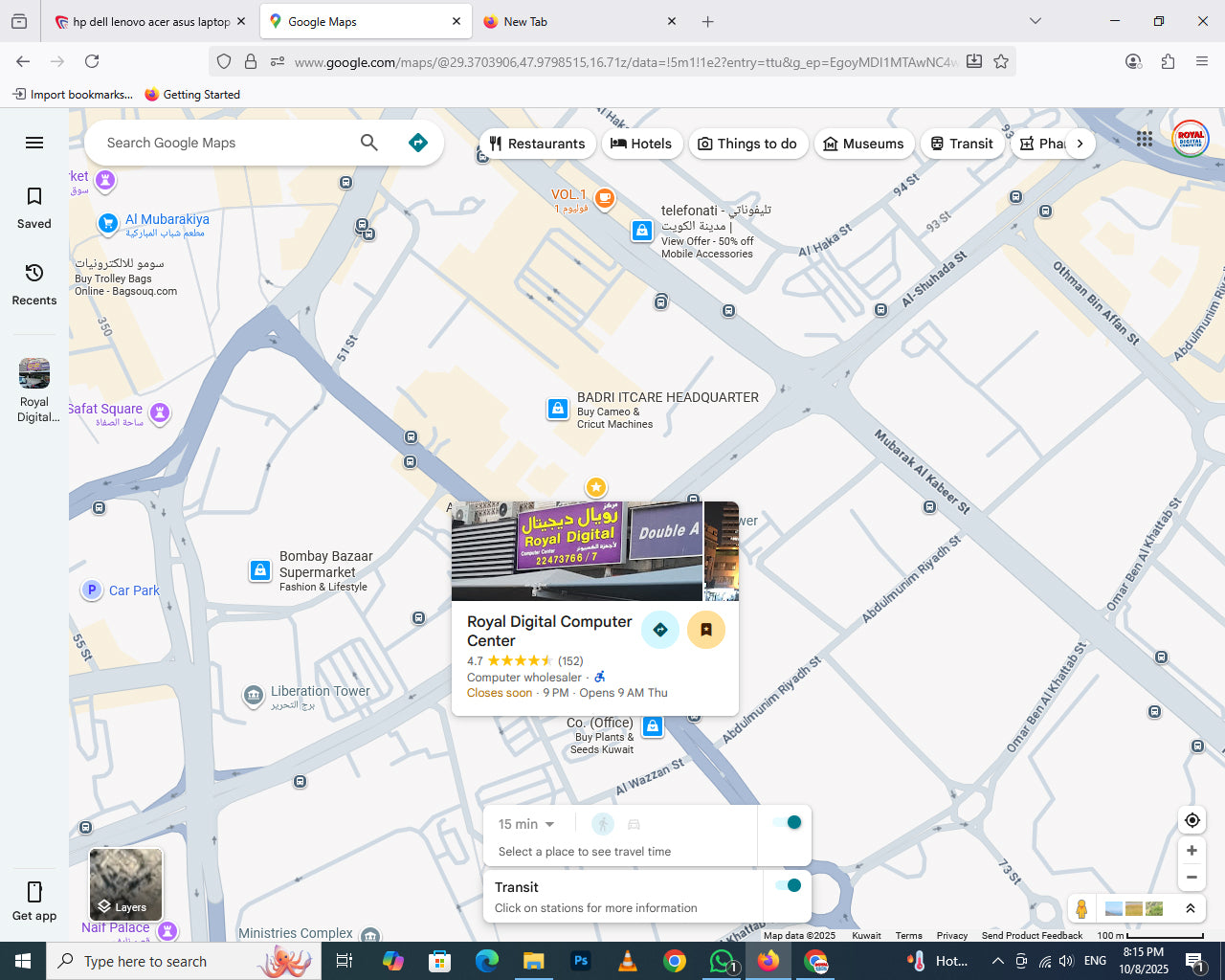Image resolution: width=1225 pixels, height=980 pixels.
Task: Click the zoom in plus button
Action: pos(1192,851)
